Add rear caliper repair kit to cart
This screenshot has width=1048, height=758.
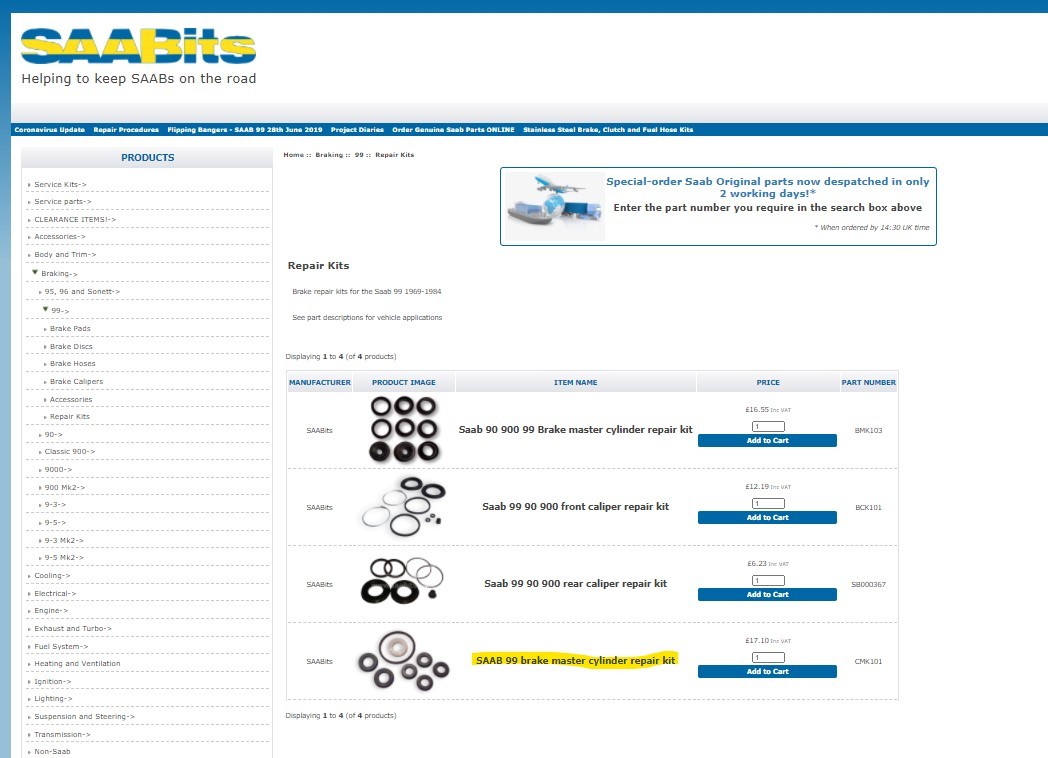[767, 594]
